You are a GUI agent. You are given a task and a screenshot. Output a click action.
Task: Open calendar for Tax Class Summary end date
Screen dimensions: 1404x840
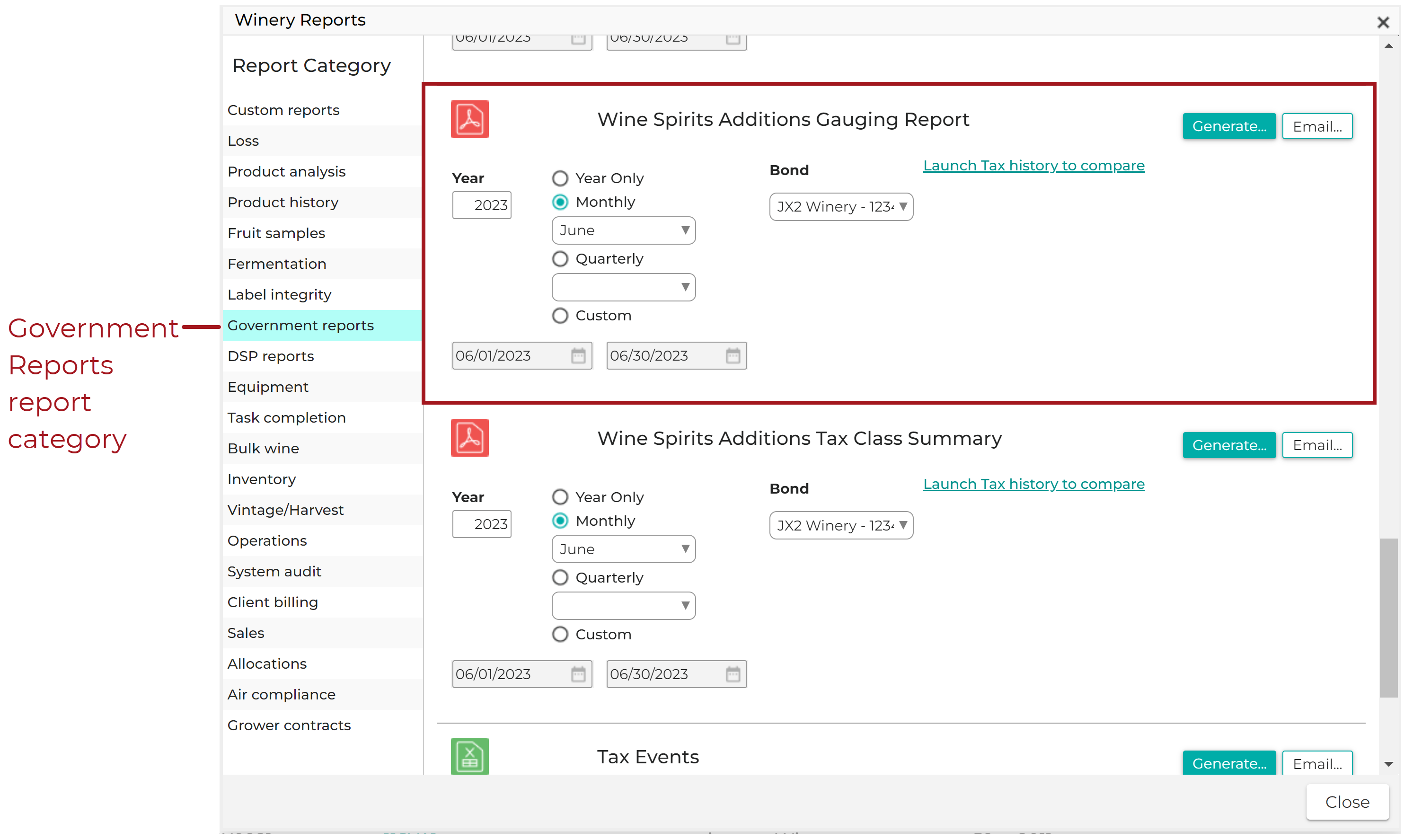tap(732, 674)
